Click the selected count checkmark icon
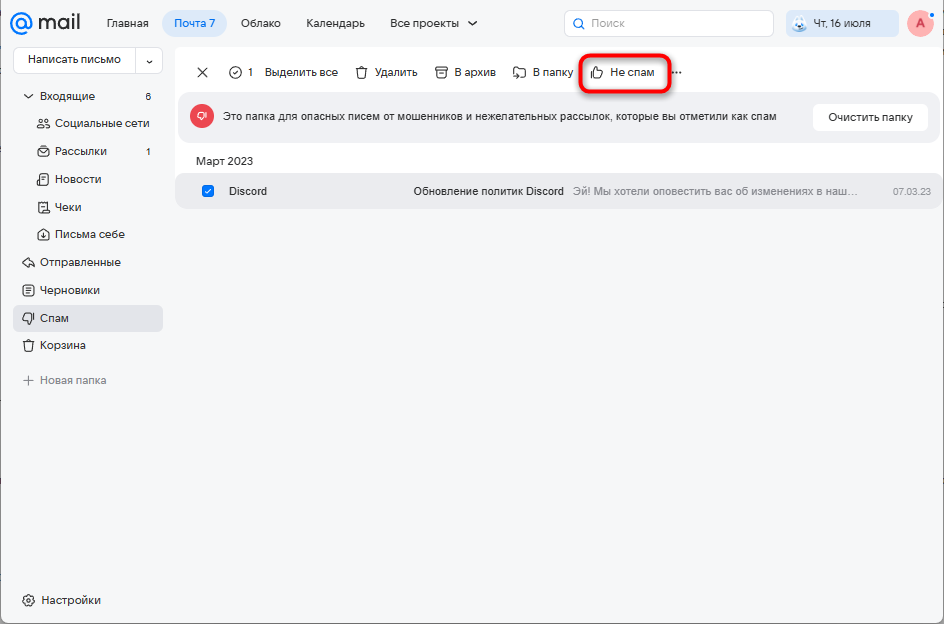 (x=235, y=72)
